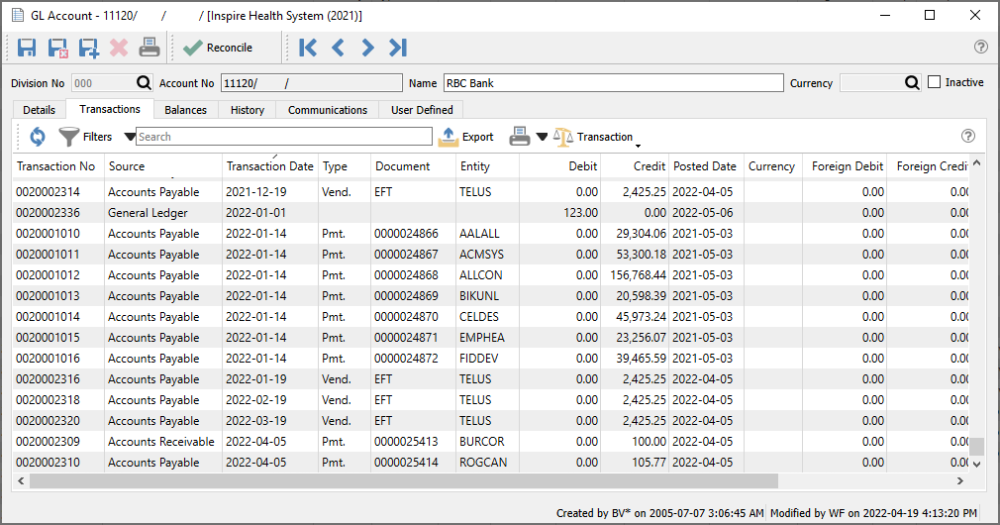
Task: Sort by the Transaction Date column header
Action: tap(269, 166)
